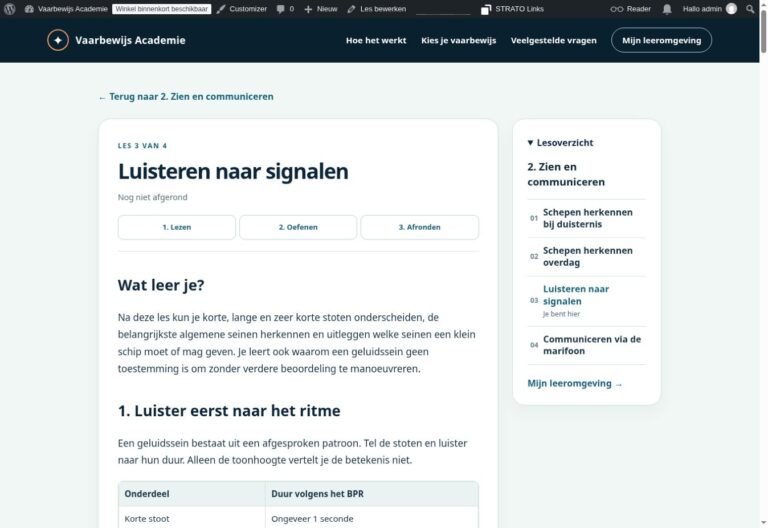Open the admin bar search magnifier
Viewport: 768px width, 528px height.
[750, 9]
